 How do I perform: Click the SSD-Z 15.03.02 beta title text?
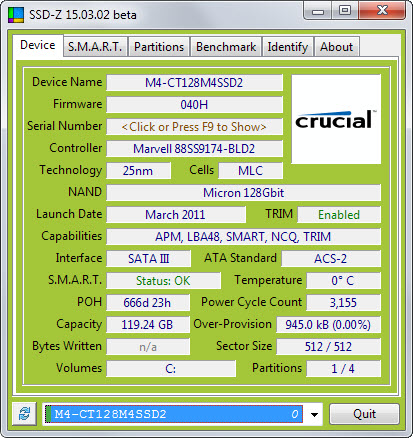tap(83, 15)
